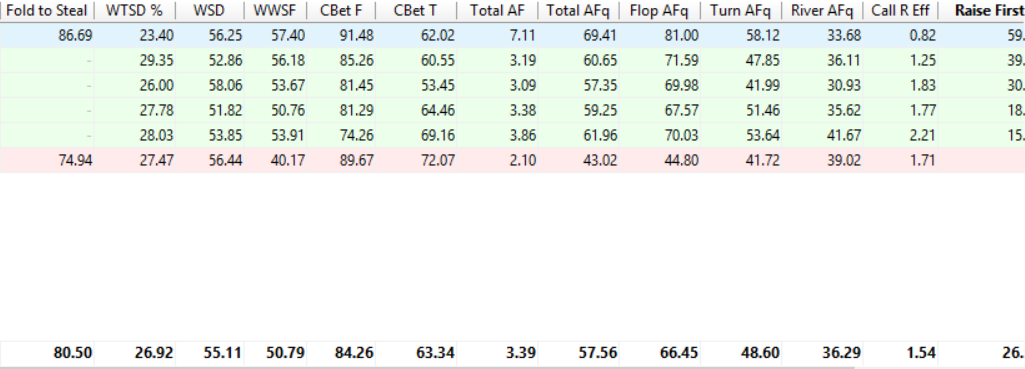Select the blue row with 86.69 fold to steal

[512, 35]
